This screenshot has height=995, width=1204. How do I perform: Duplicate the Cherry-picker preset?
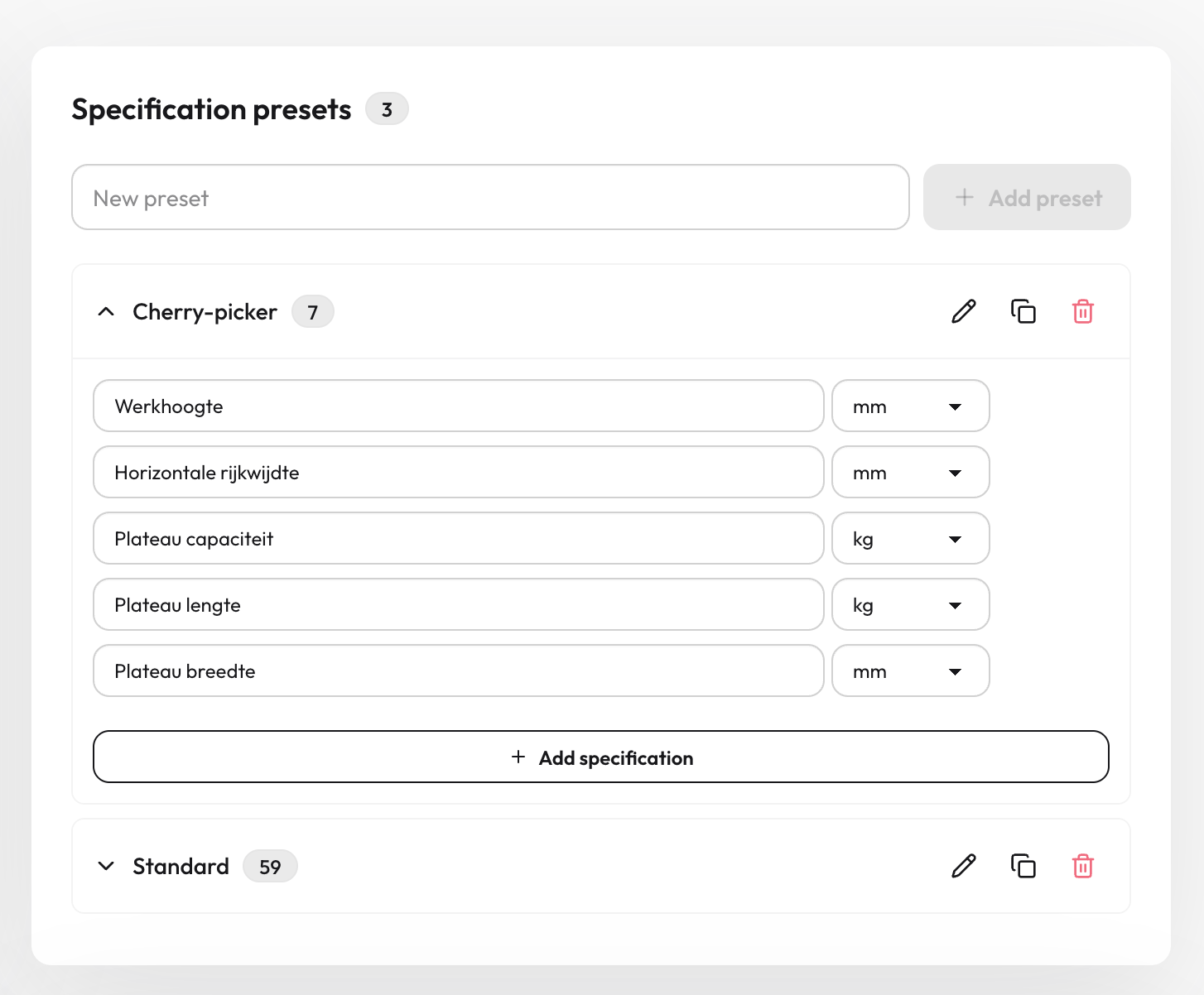(1023, 311)
